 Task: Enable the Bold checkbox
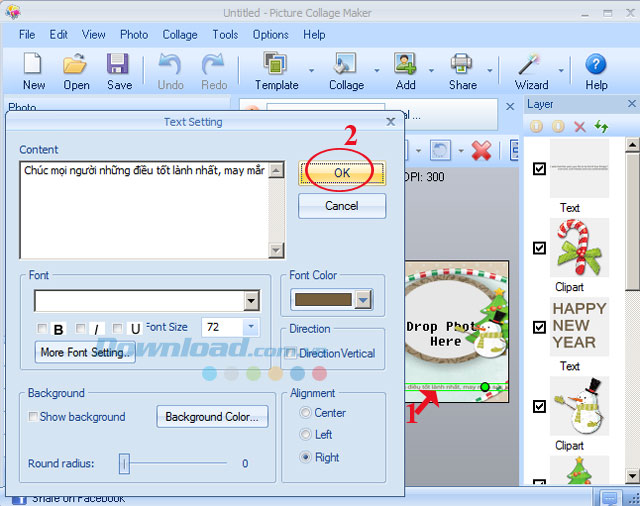click(x=42, y=328)
